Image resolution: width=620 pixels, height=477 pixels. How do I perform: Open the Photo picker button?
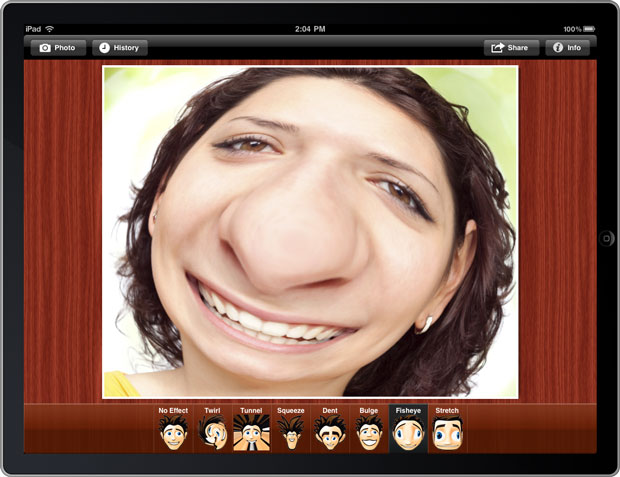[x=58, y=48]
